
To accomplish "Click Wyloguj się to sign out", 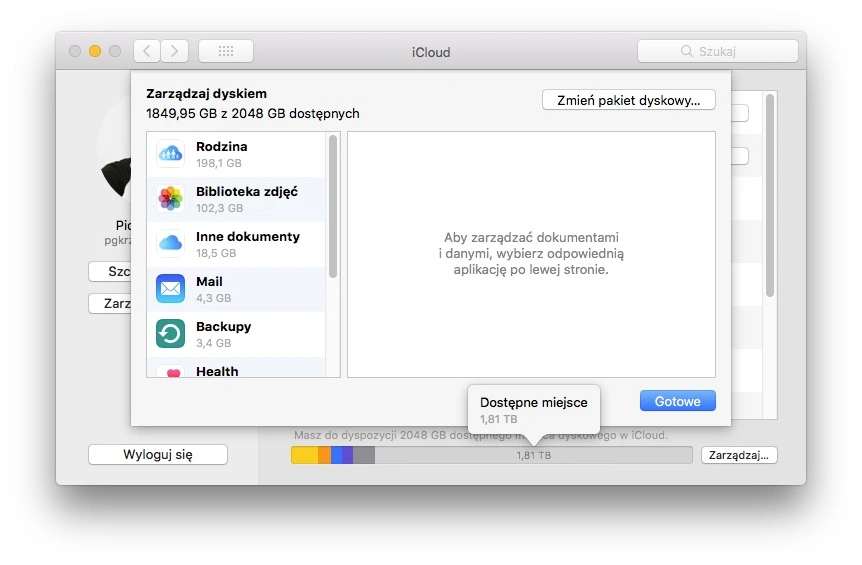I will (158, 455).
